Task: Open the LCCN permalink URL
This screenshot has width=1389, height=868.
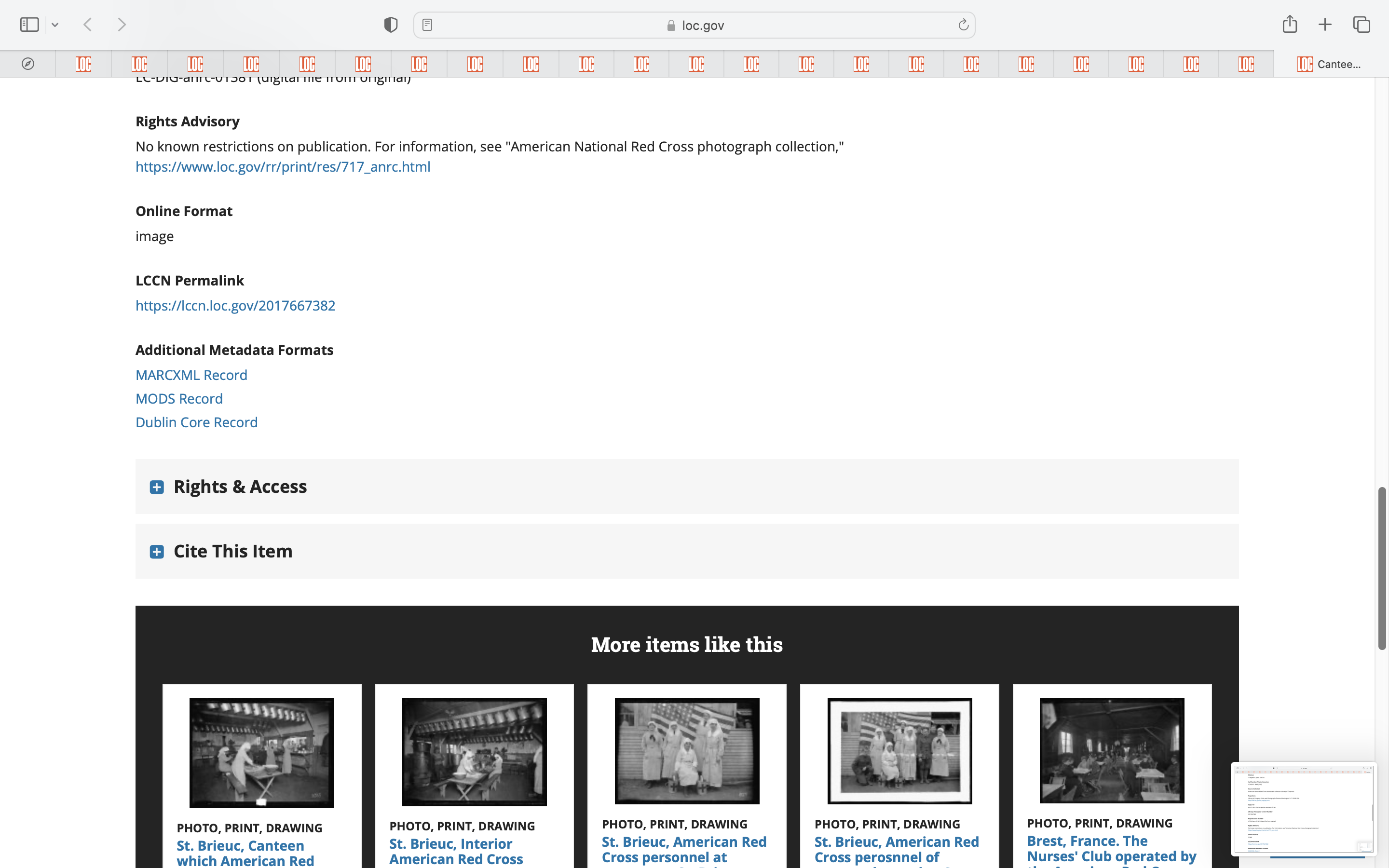Action: (x=235, y=305)
